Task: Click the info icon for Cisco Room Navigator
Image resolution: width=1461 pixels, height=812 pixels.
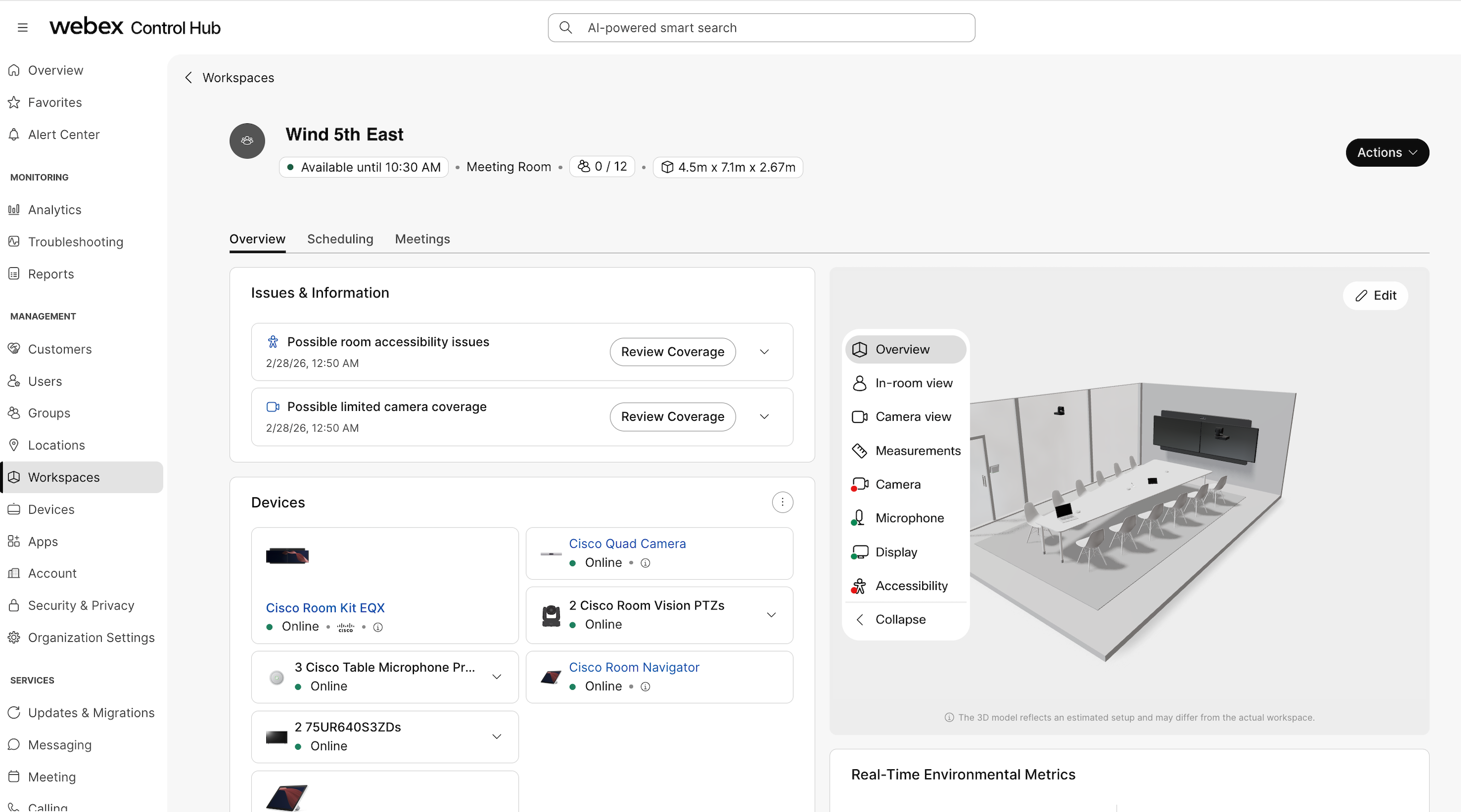Action: [x=645, y=686]
